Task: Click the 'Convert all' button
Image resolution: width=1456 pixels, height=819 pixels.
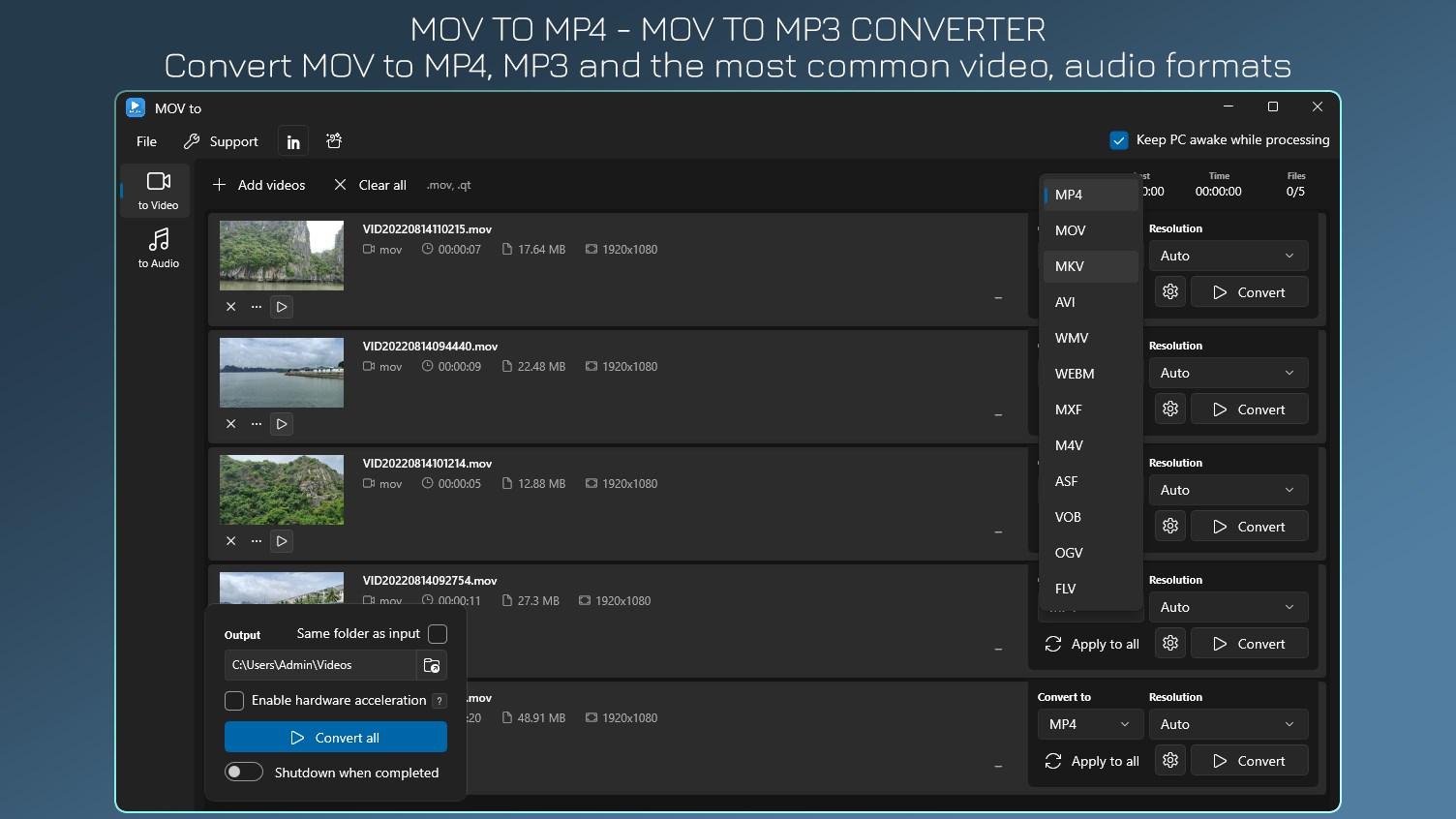Action: coord(335,737)
